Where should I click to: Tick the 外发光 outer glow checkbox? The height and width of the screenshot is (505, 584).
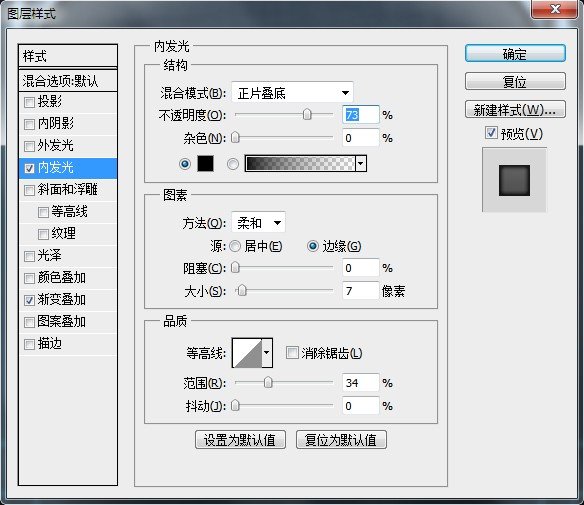[29, 146]
